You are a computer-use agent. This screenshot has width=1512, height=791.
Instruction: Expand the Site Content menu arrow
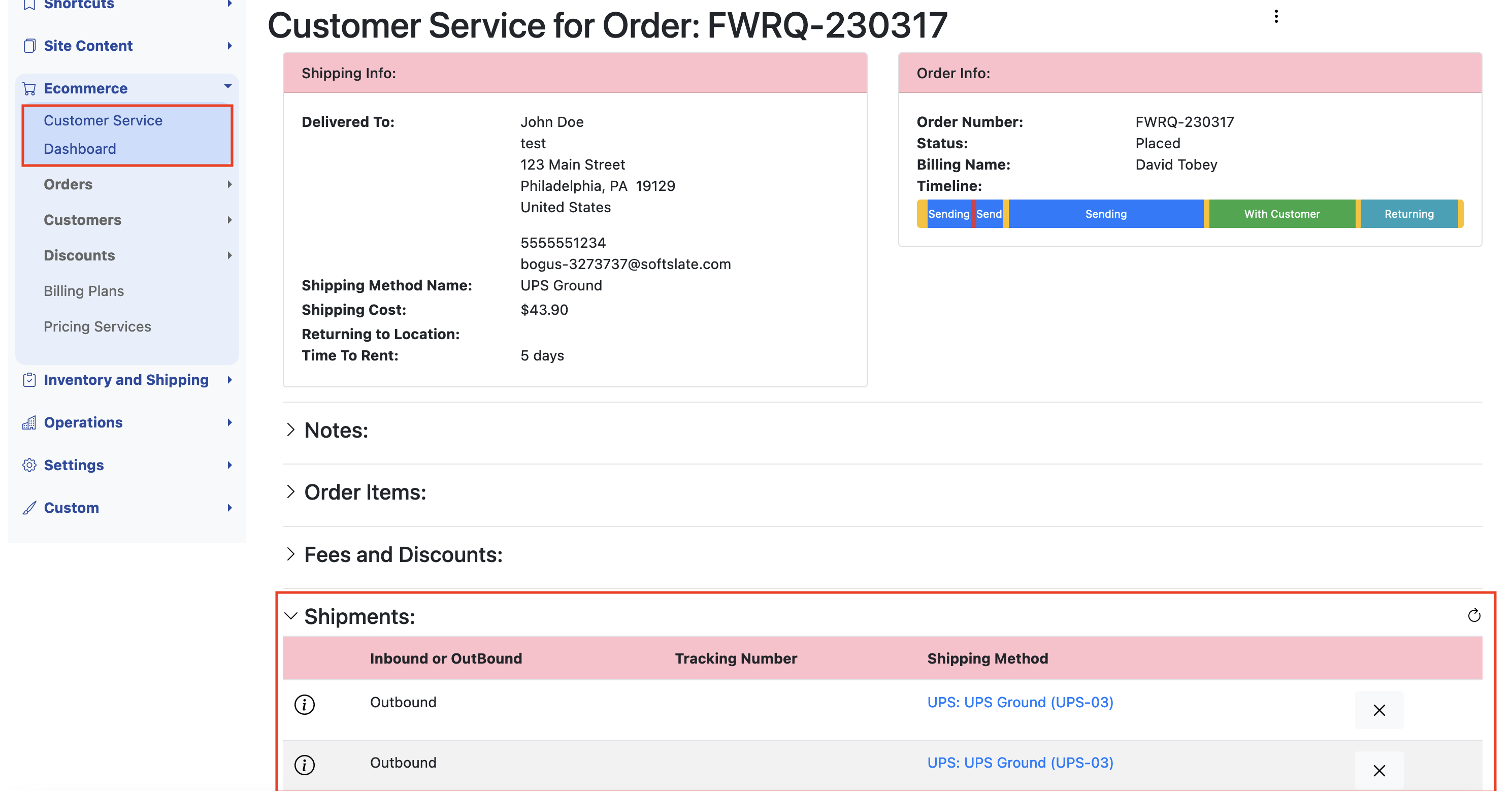click(x=229, y=46)
